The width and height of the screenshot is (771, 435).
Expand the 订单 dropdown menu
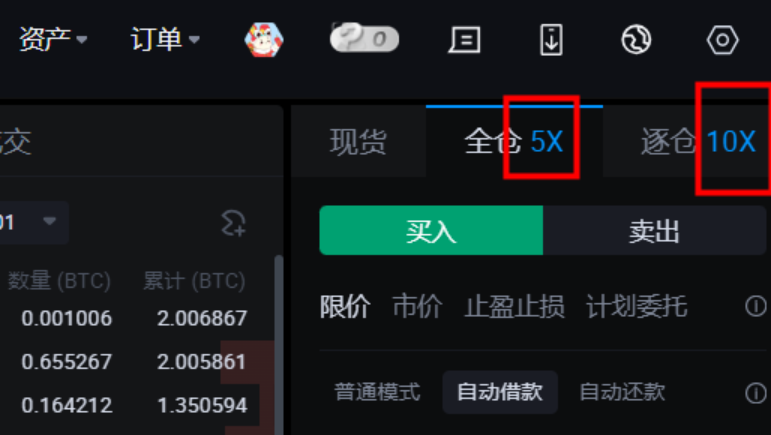[165, 39]
